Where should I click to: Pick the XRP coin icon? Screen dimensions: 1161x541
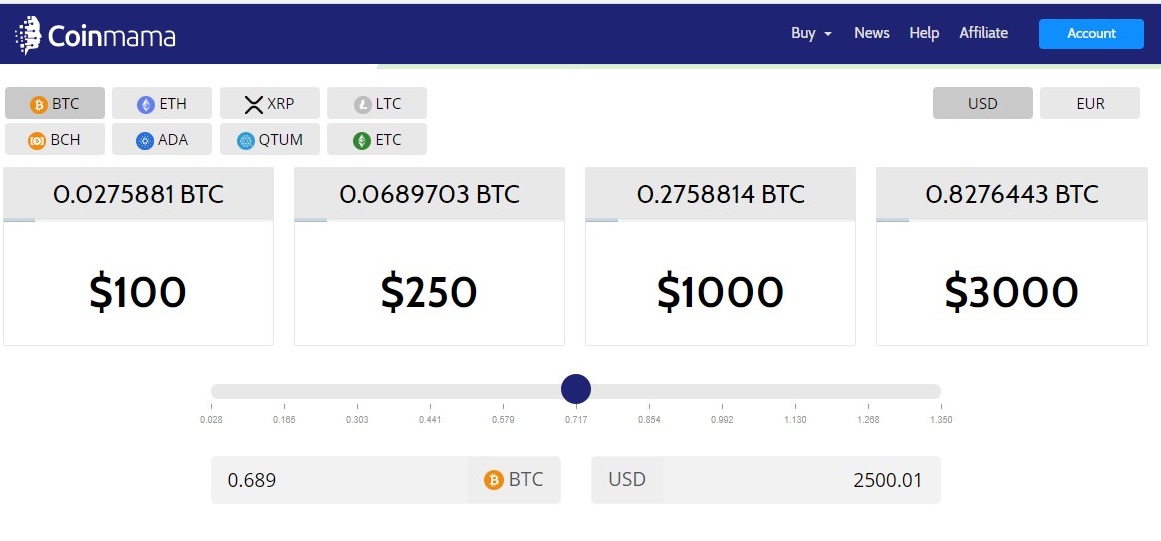253,104
